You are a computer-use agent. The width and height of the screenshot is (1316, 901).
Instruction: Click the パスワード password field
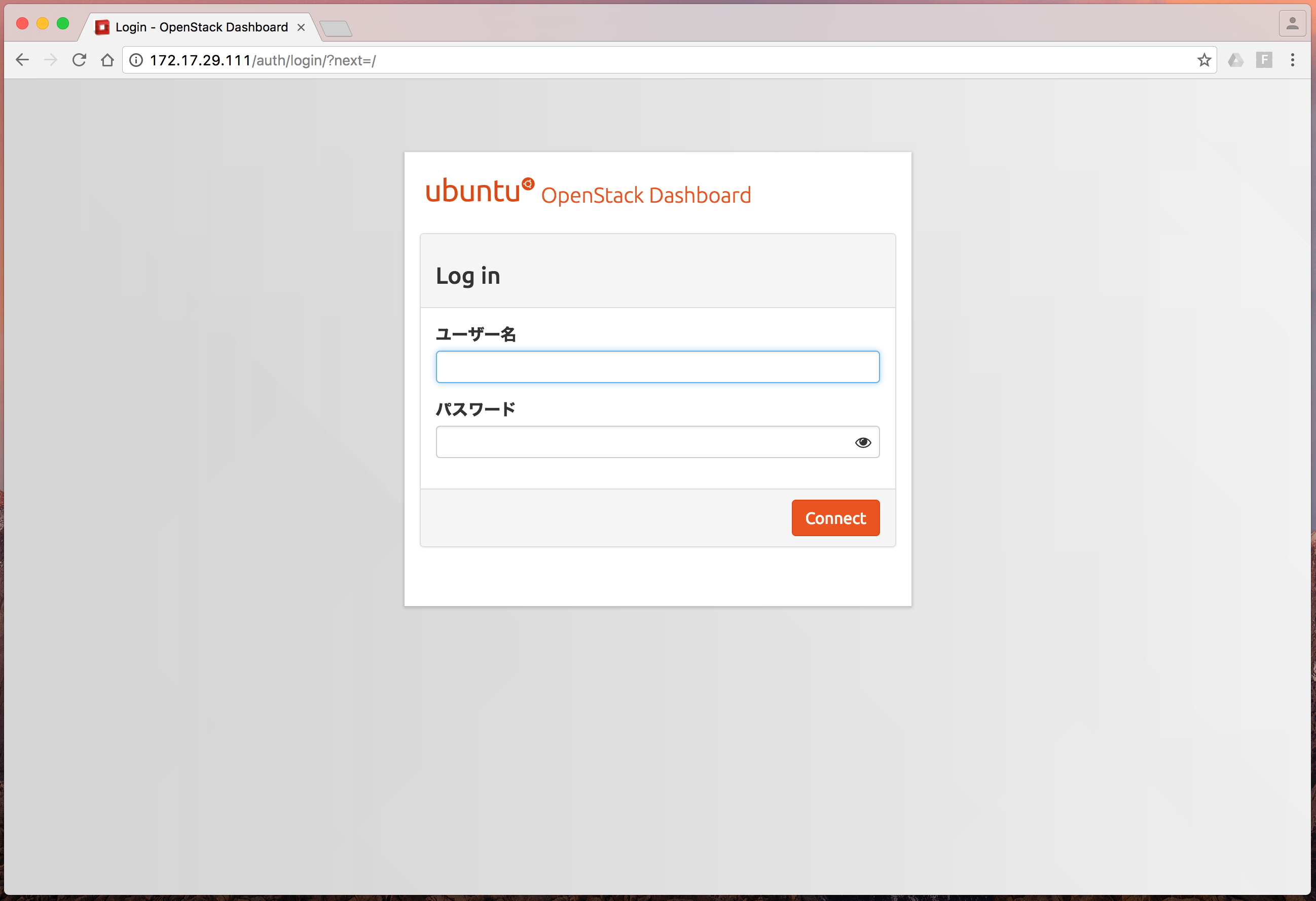coord(640,442)
